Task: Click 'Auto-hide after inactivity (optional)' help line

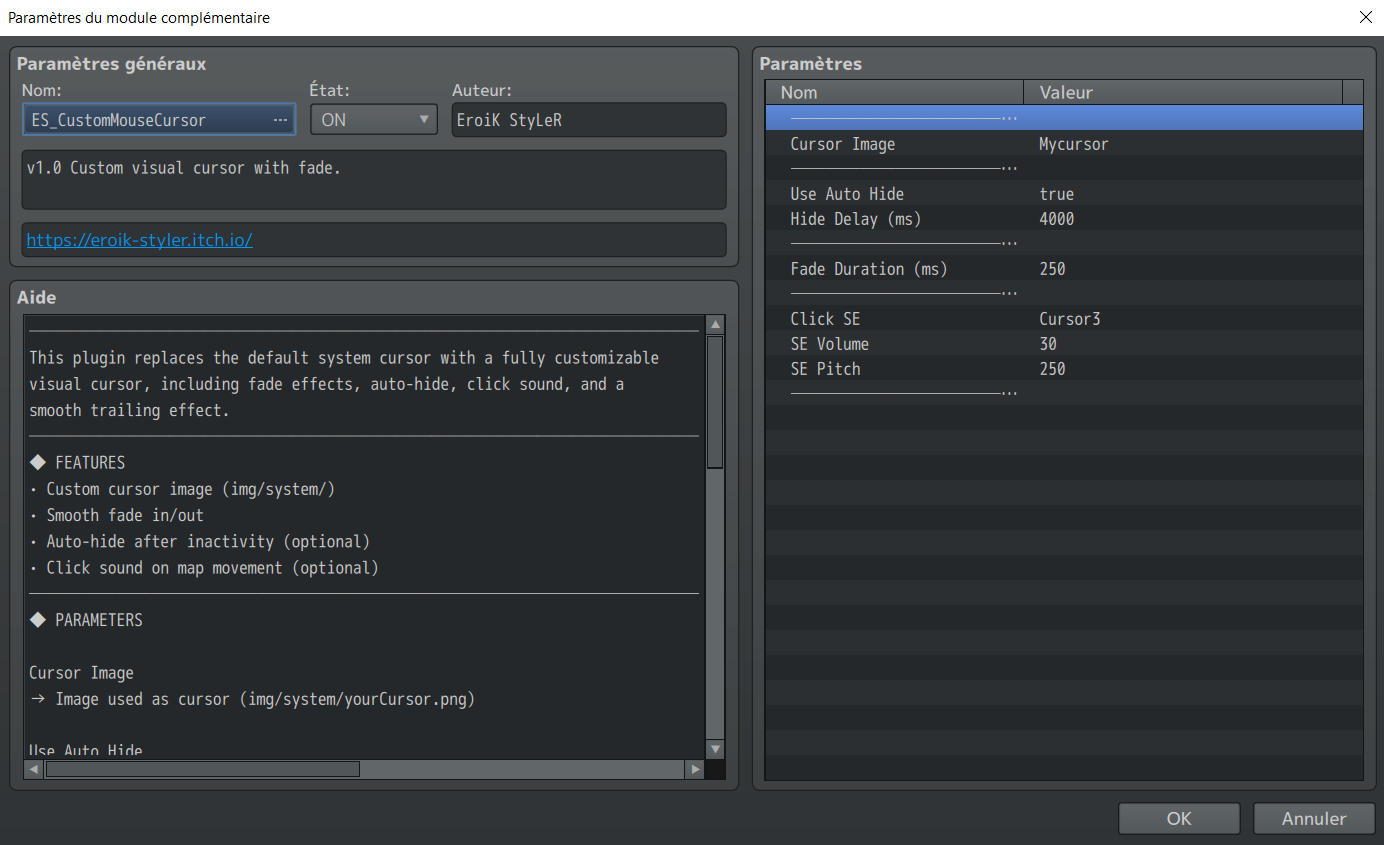Action: pyautogui.click(x=208, y=541)
